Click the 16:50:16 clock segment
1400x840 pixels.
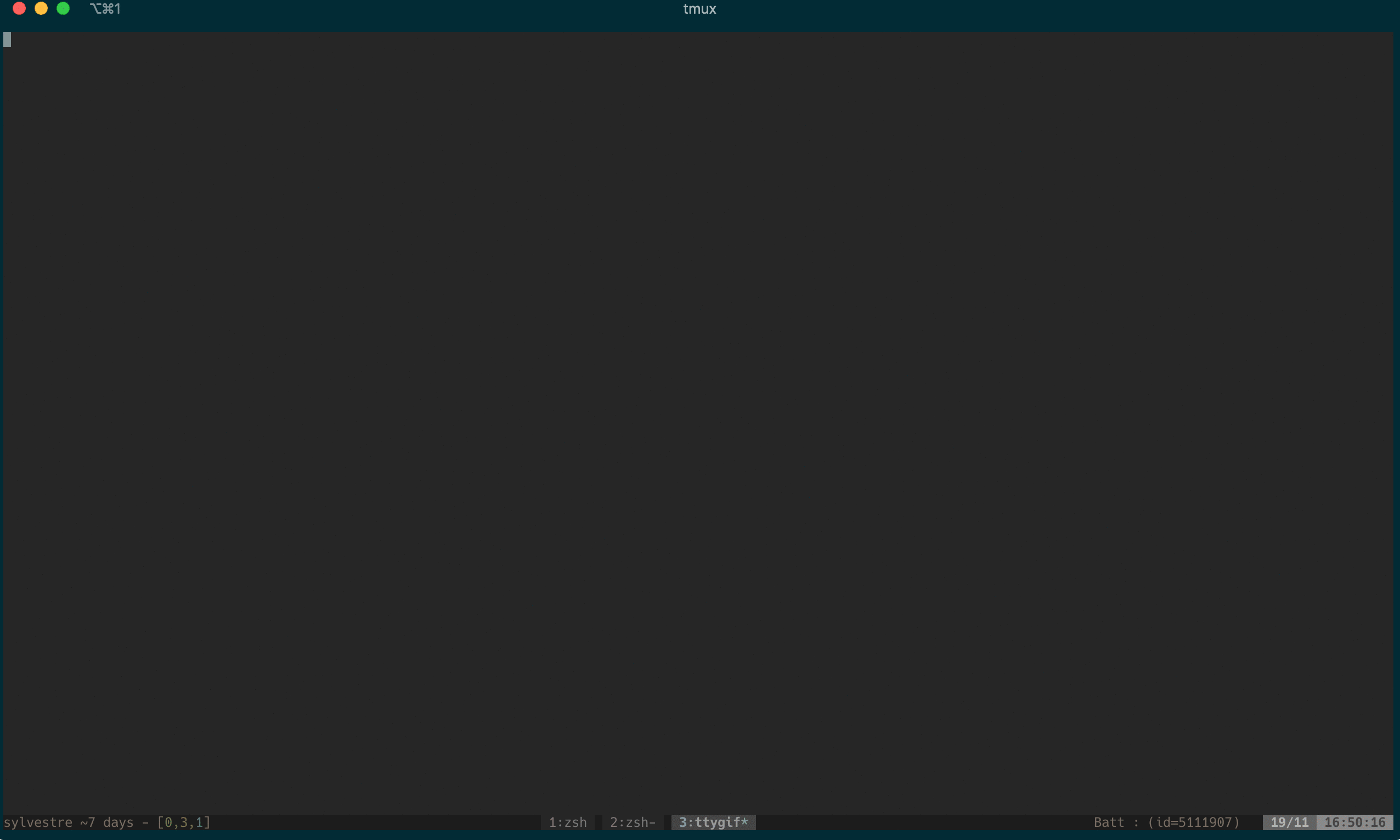point(1354,822)
